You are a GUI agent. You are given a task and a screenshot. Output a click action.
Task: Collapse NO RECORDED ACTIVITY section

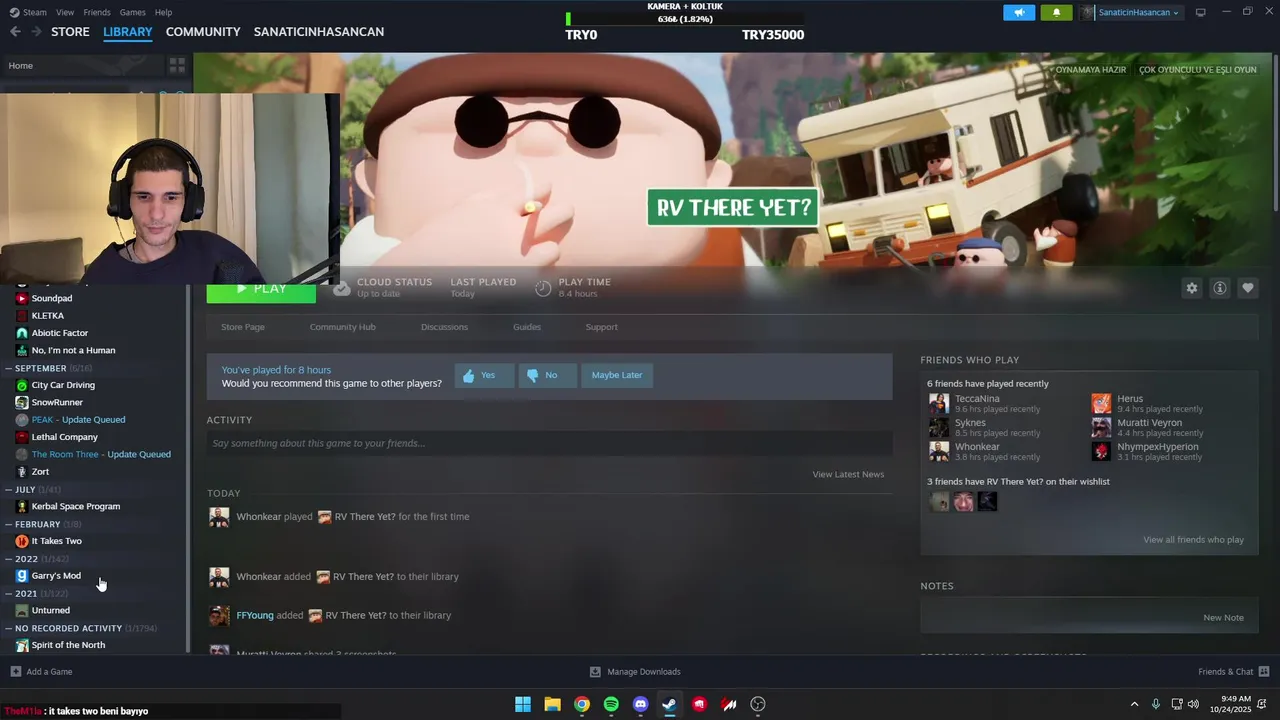pos(8,628)
